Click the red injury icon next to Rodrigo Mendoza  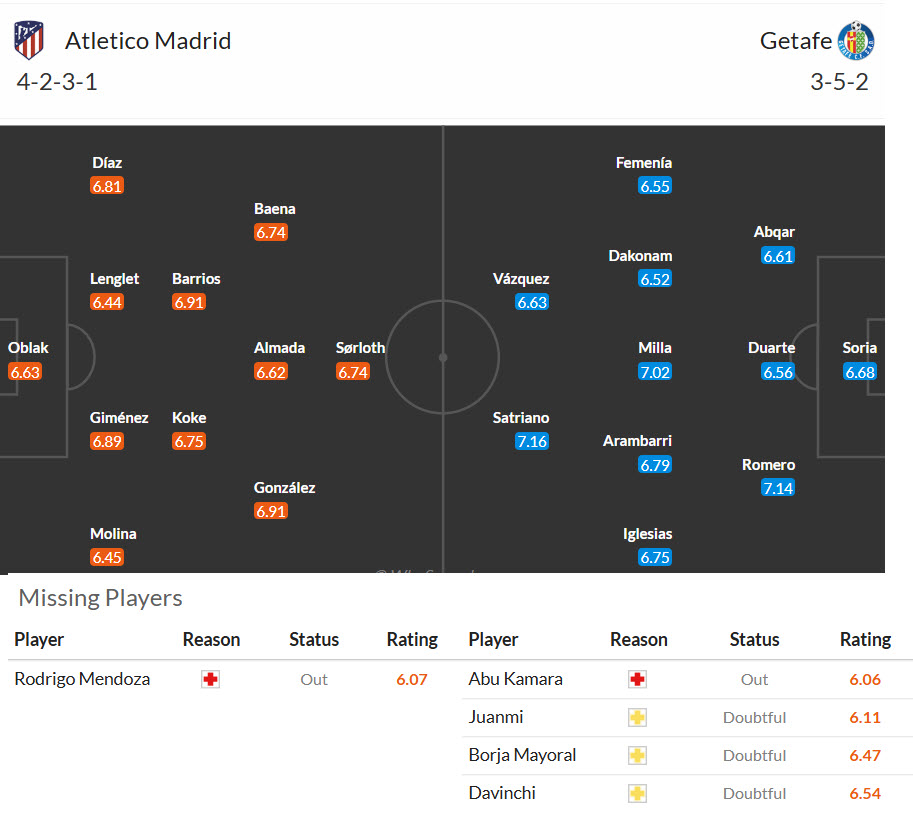pyautogui.click(x=210, y=679)
